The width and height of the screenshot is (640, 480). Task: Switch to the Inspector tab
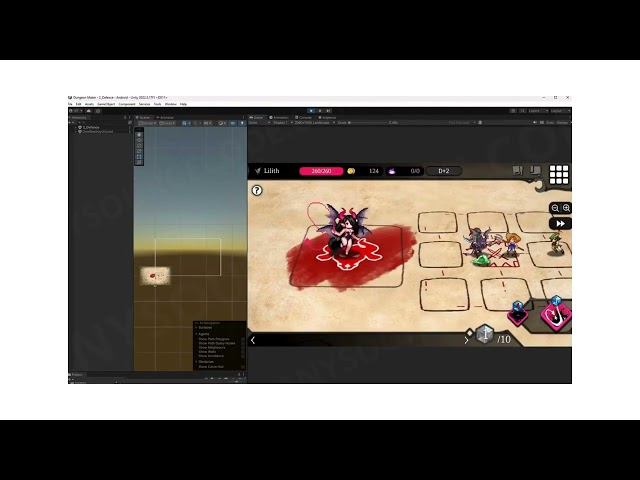pyautogui.click(x=328, y=118)
